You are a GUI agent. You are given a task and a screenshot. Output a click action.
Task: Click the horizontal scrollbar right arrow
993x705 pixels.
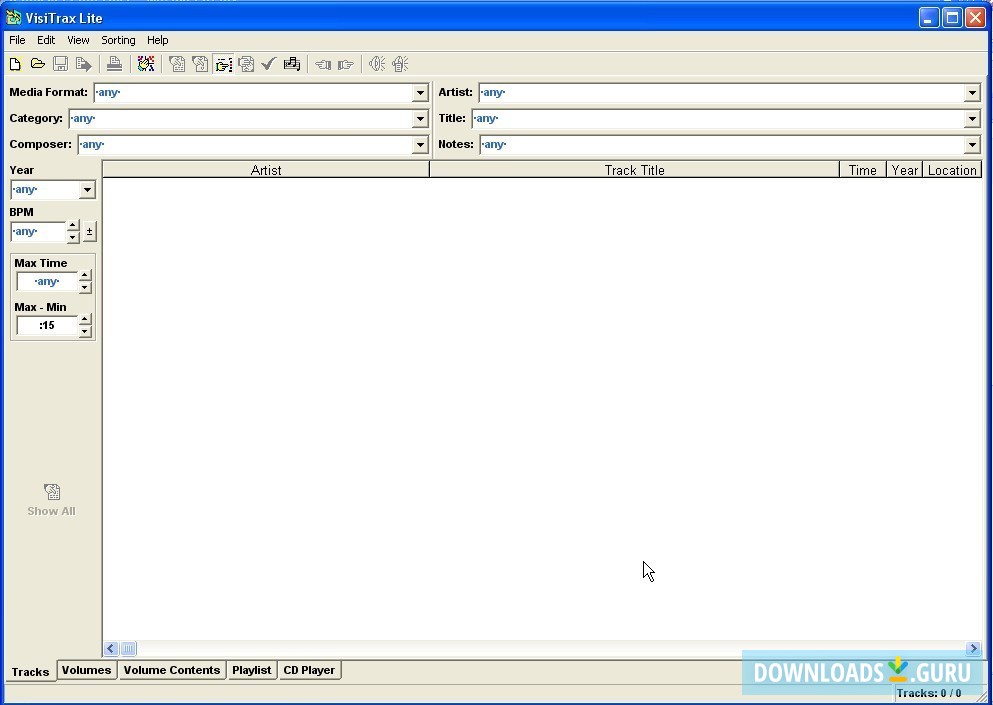973,649
